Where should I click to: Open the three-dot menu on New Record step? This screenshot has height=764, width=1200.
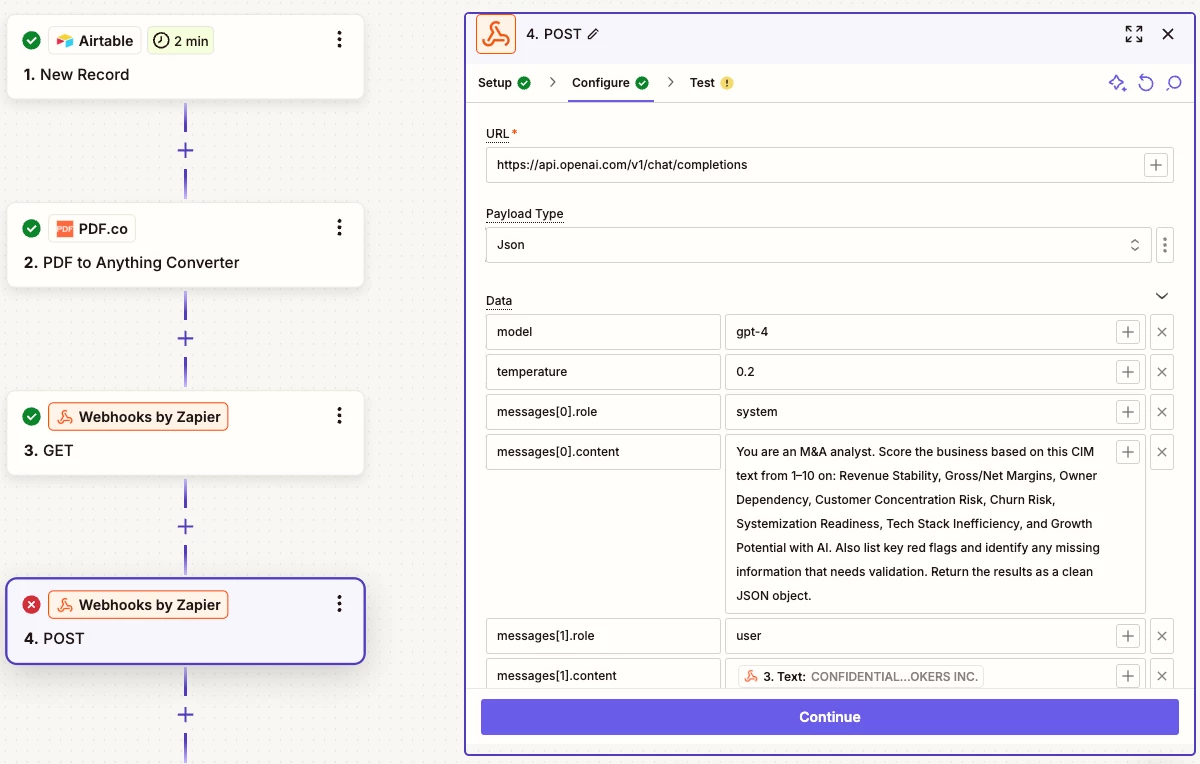[x=339, y=39]
